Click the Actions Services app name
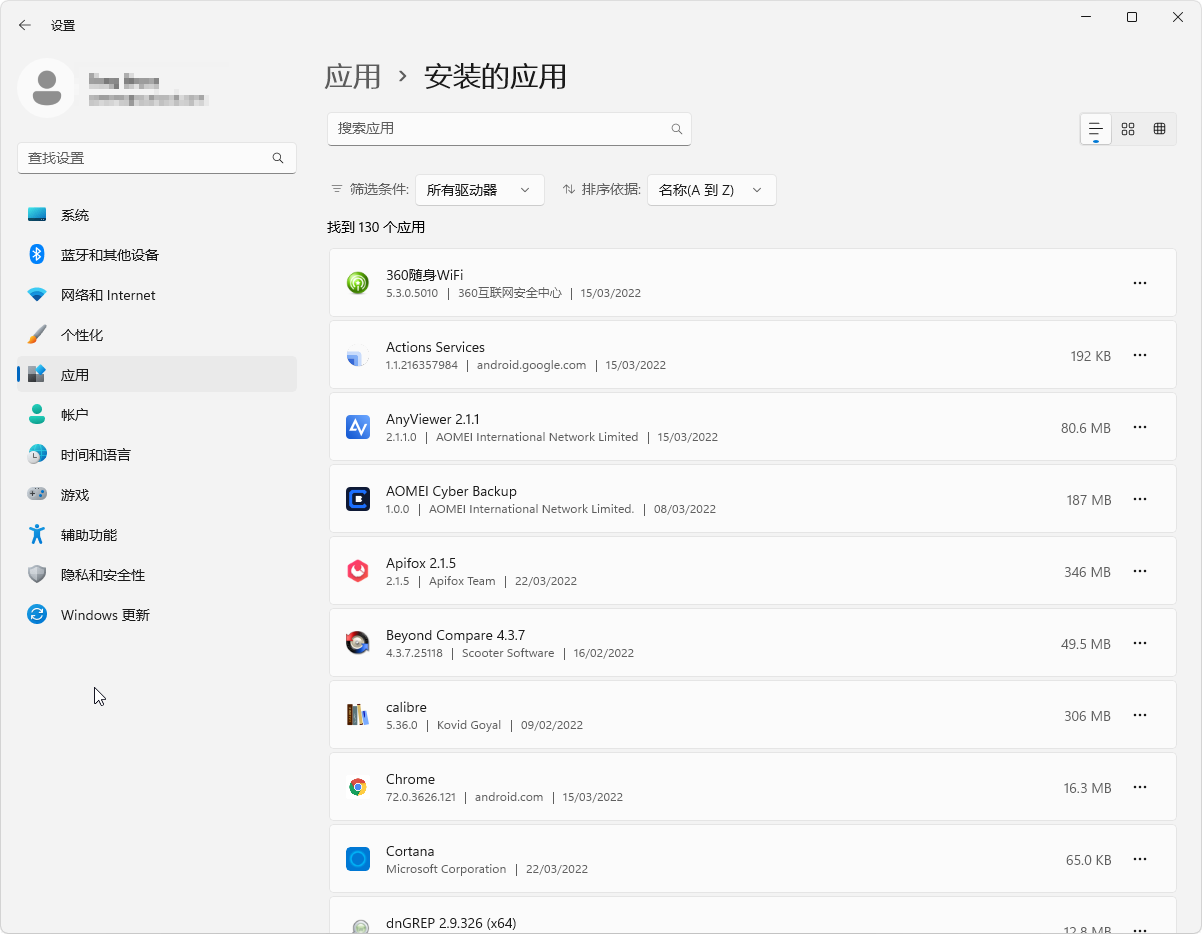 (435, 347)
